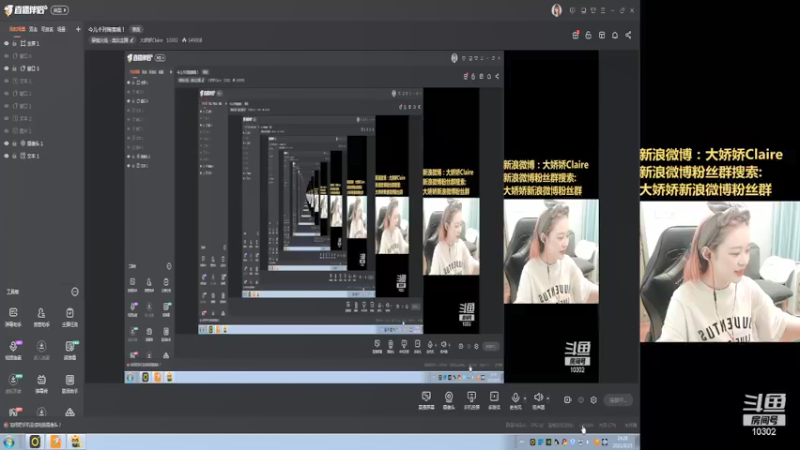Add a screen capture source from bottom toolbar
The height and width of the screenshot is (450, 800).
426,400
